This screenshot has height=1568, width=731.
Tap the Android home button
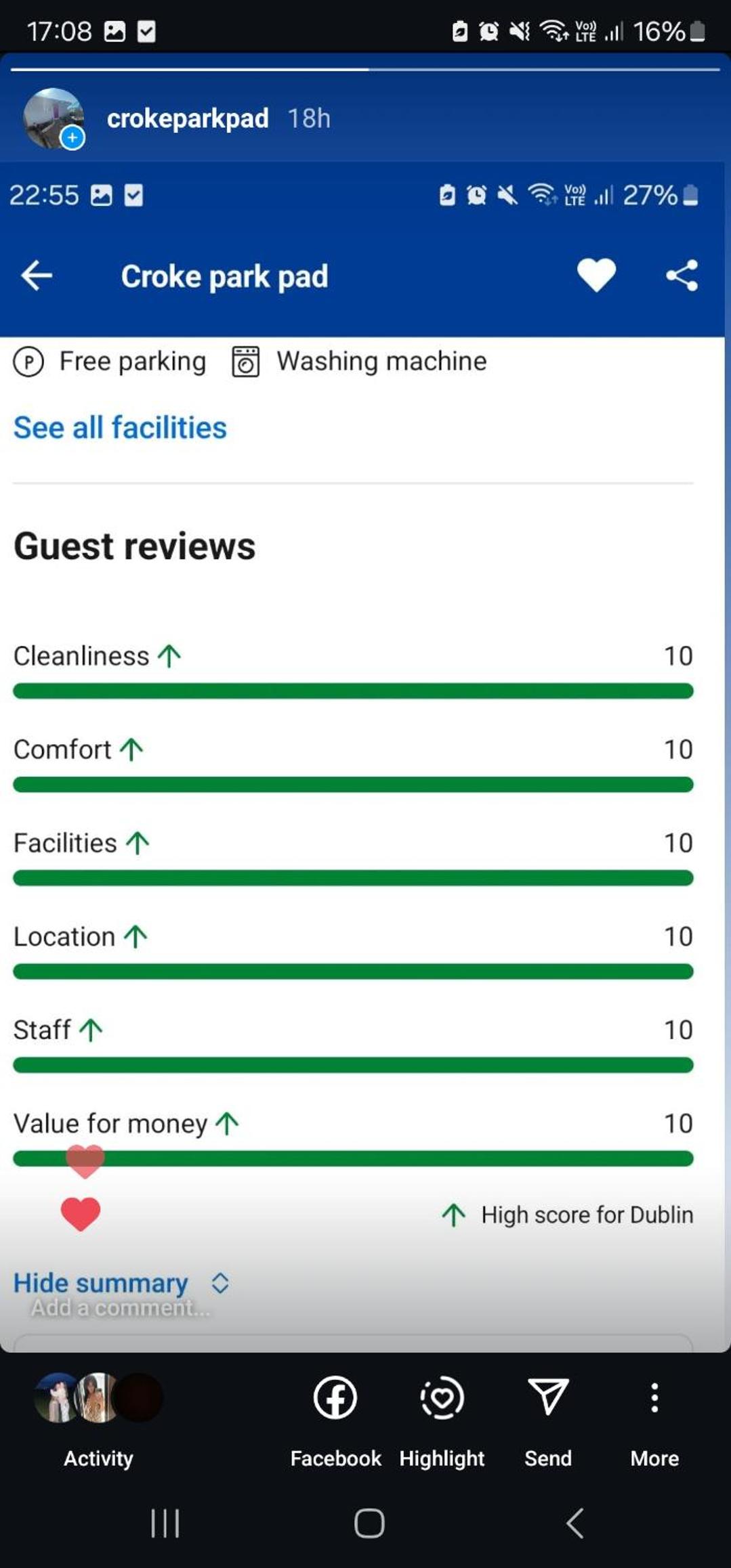369,1523
